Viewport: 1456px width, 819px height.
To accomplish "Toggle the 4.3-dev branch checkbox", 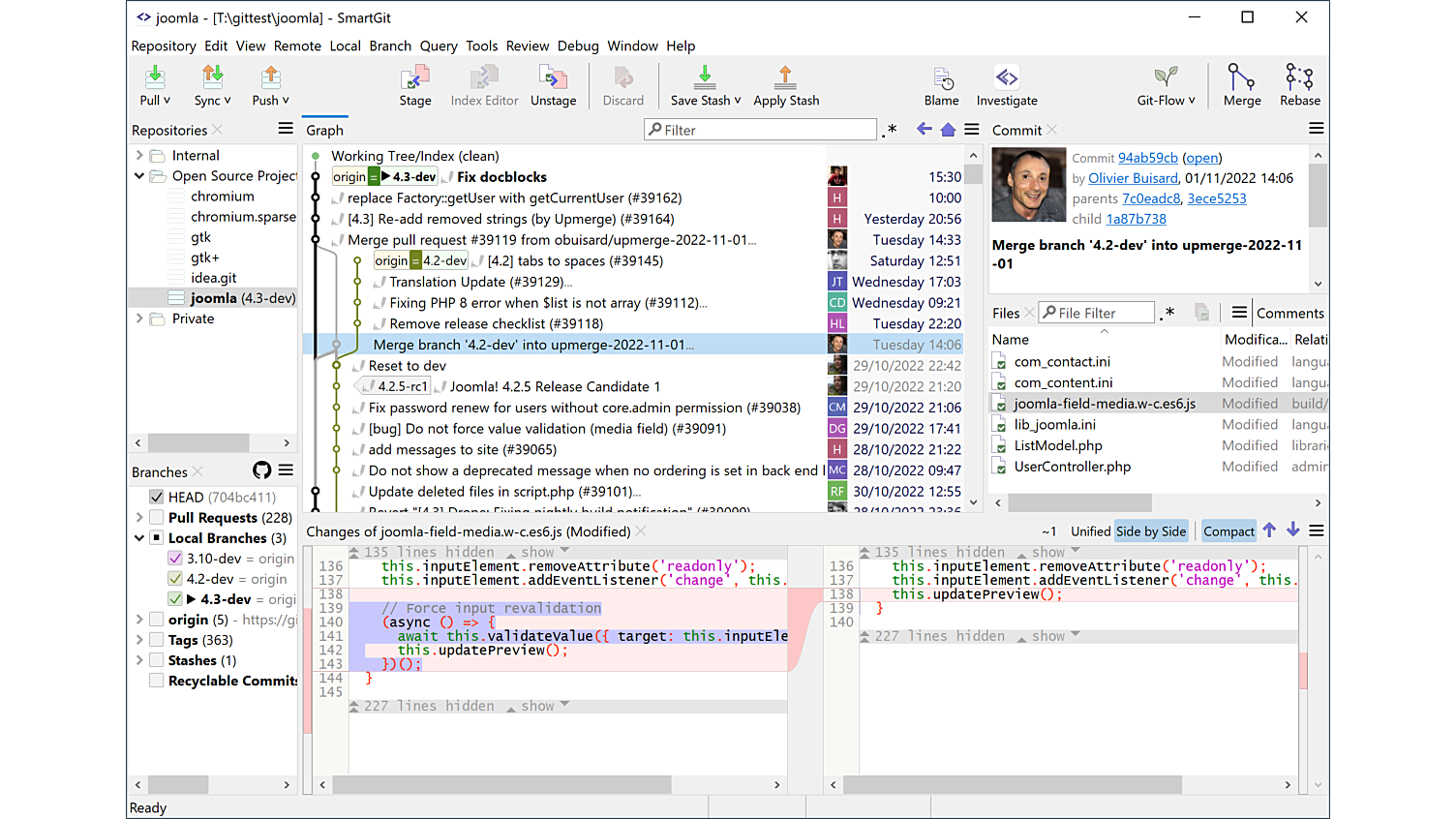I will pos(175,598).
